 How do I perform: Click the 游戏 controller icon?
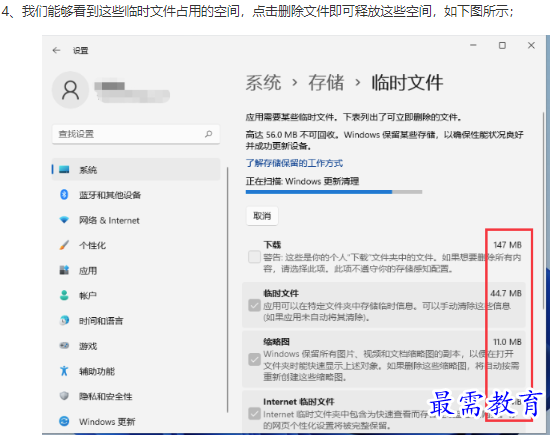tap(64, 345)
